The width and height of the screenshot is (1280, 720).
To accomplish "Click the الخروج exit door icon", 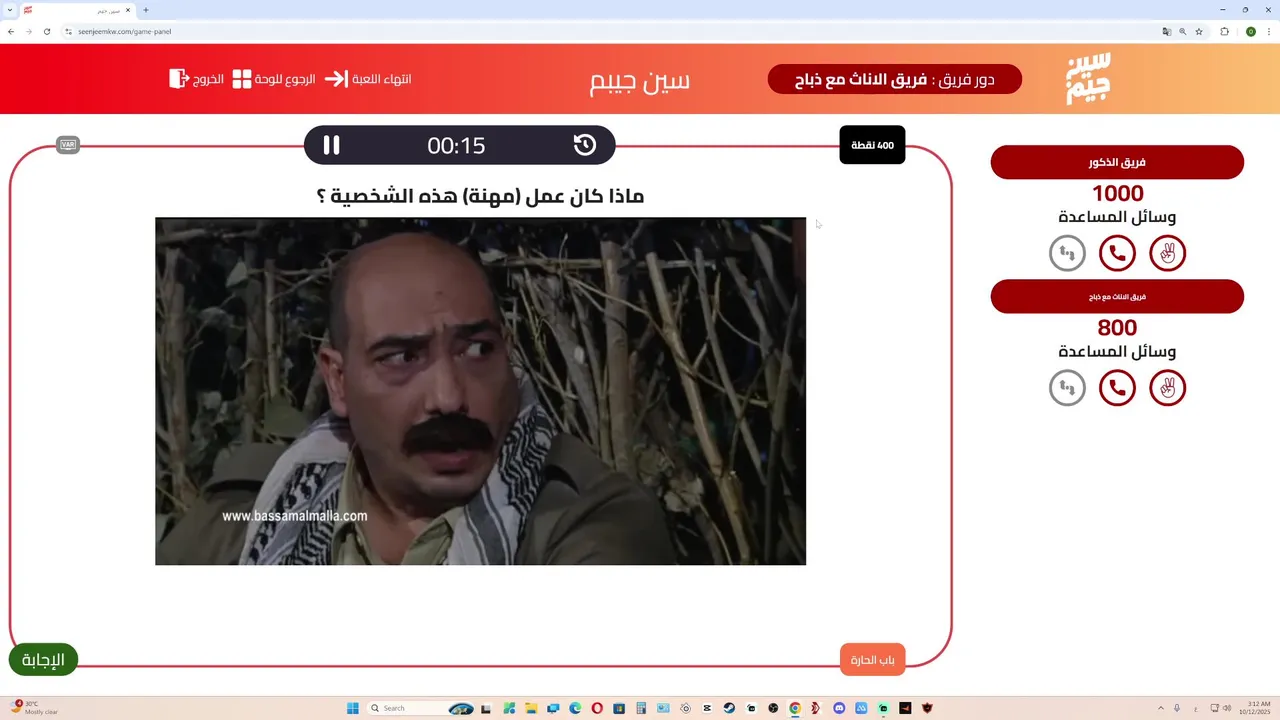I will point(178,78).
